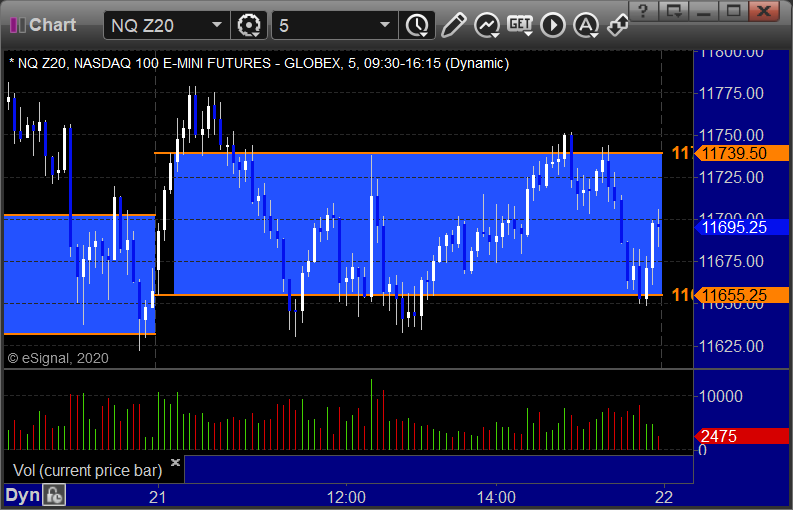Open the Chart window link color icon
The image size is (793, 510).
18,25
